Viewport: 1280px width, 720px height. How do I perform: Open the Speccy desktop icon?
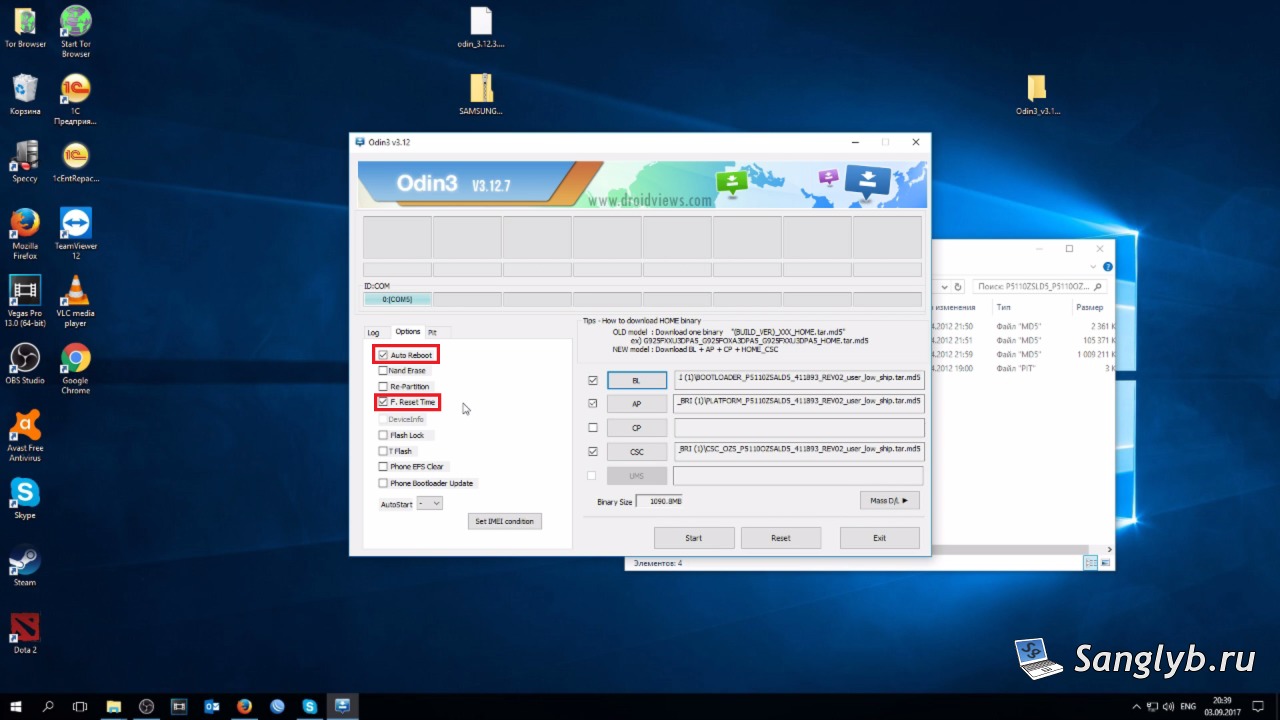pos(25,162)
